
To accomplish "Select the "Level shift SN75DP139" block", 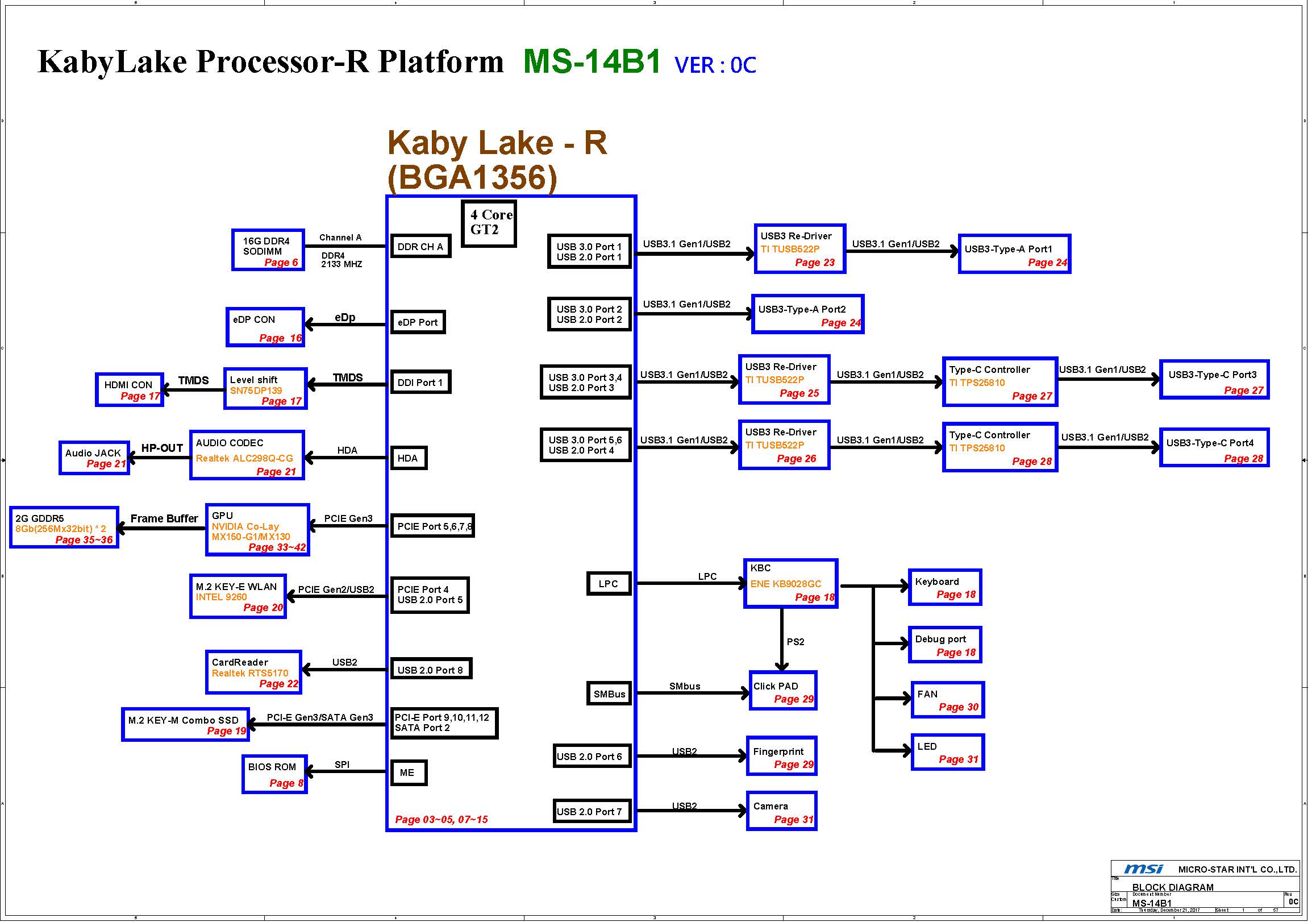I will pos(265,389).
